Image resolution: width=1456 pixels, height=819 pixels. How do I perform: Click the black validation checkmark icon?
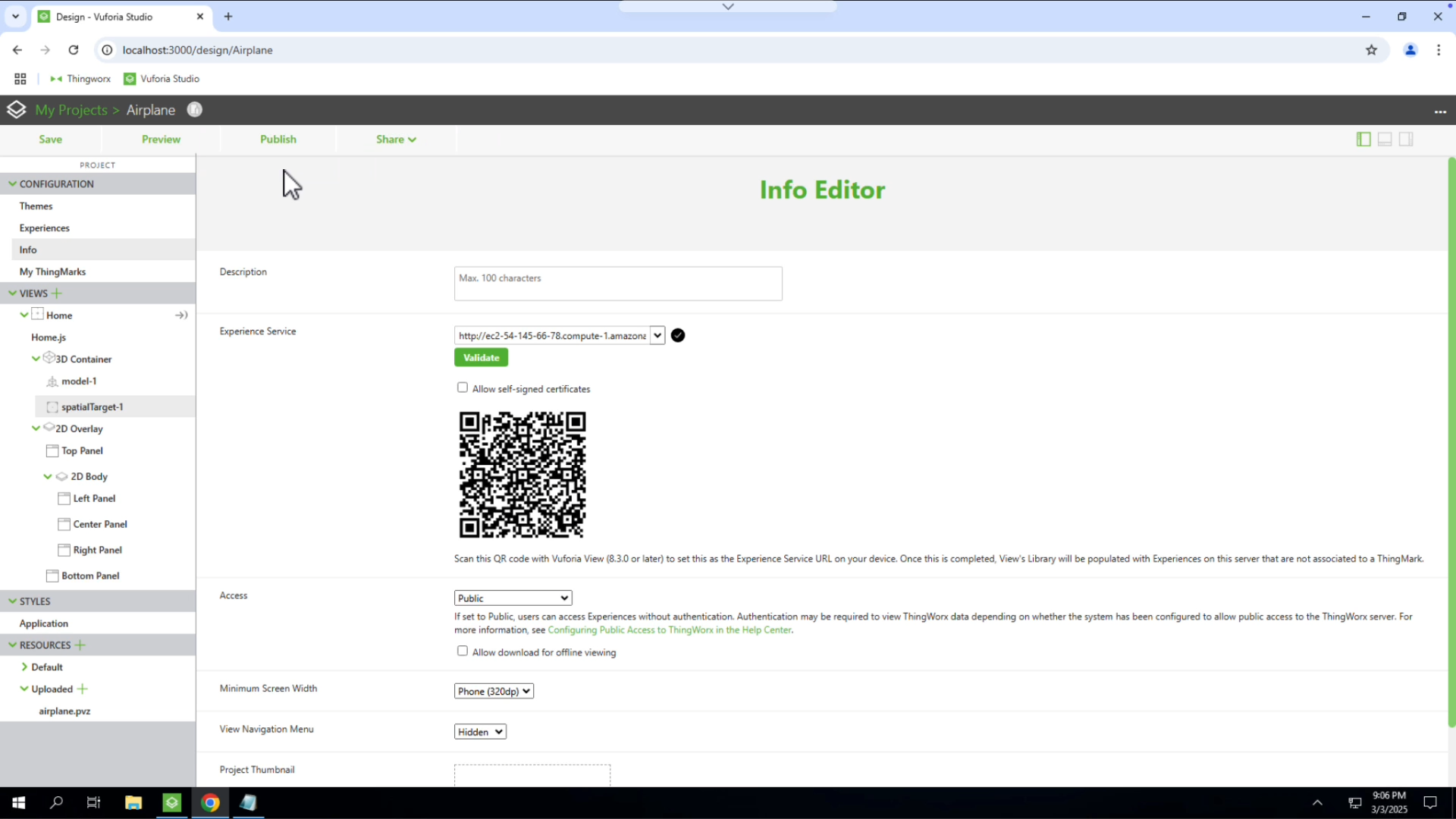tap(678, 336)
